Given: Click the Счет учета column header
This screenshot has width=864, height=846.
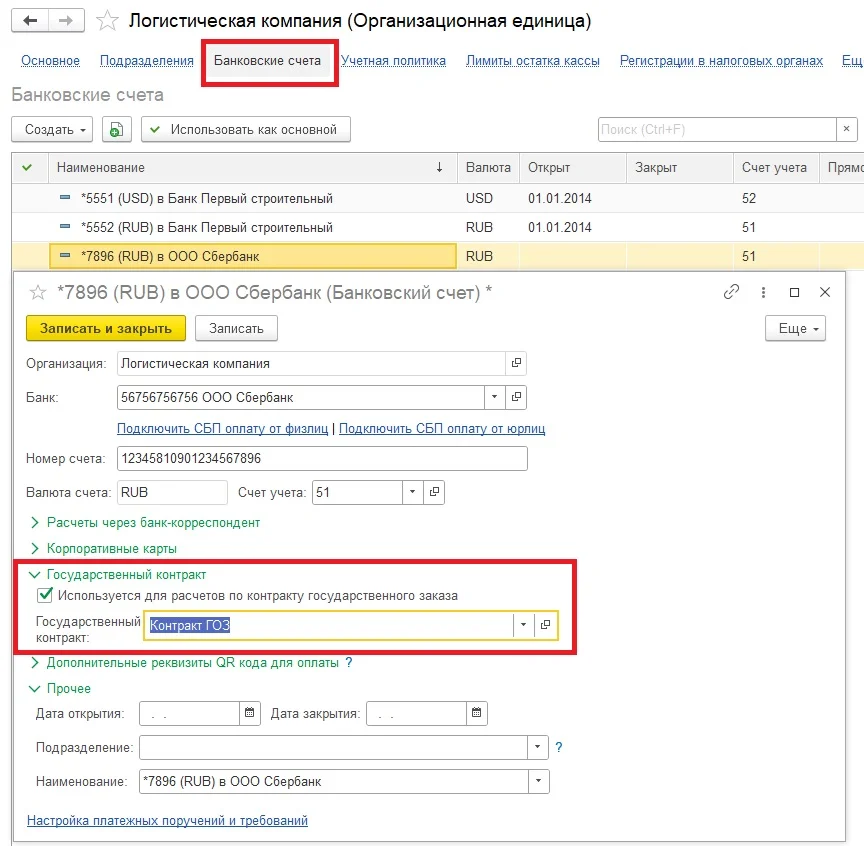Looking at the screenshot, I should [x=776, y=168].
